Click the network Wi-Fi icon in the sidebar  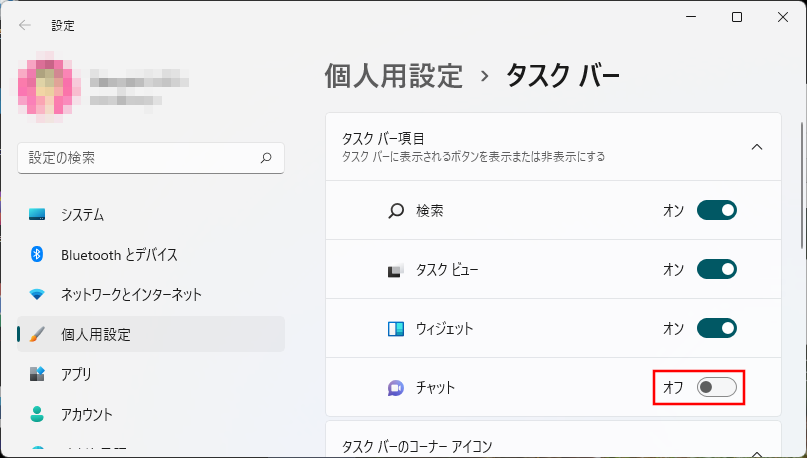(x=37, y=295)
